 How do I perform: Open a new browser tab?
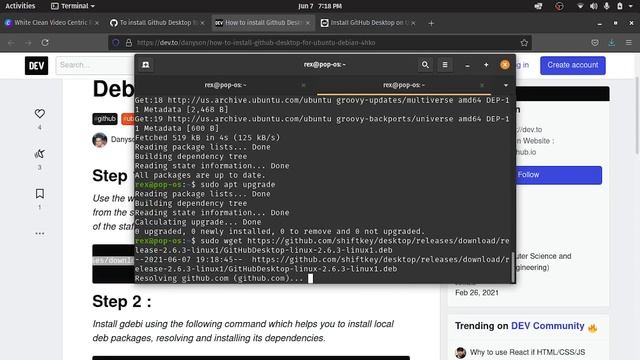431,23
